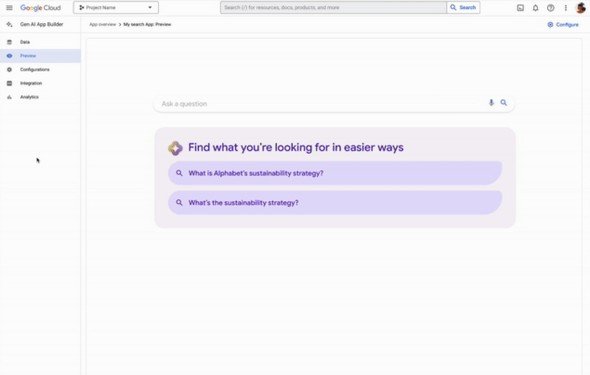Open the Project Name dropdown
This screenshot has height=375, width=590.
click(116, 8)
